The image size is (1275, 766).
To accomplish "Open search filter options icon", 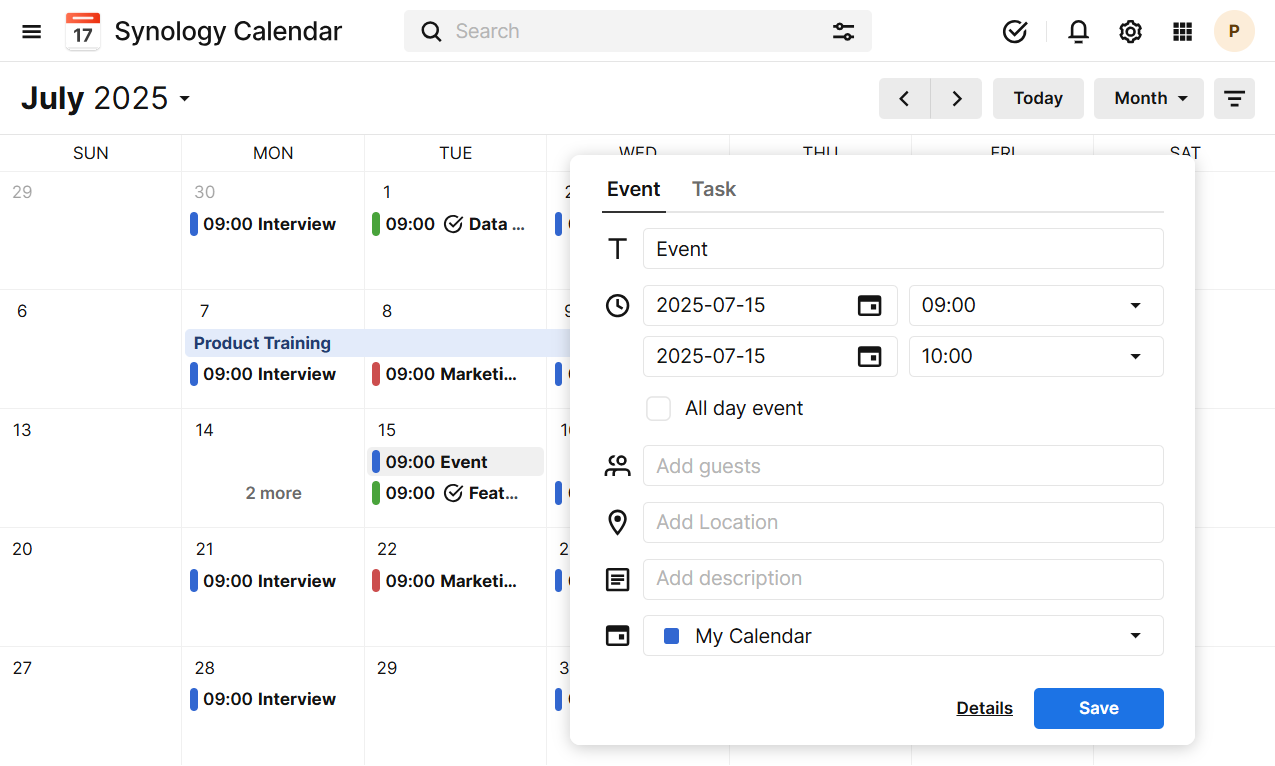I will 843,32.
